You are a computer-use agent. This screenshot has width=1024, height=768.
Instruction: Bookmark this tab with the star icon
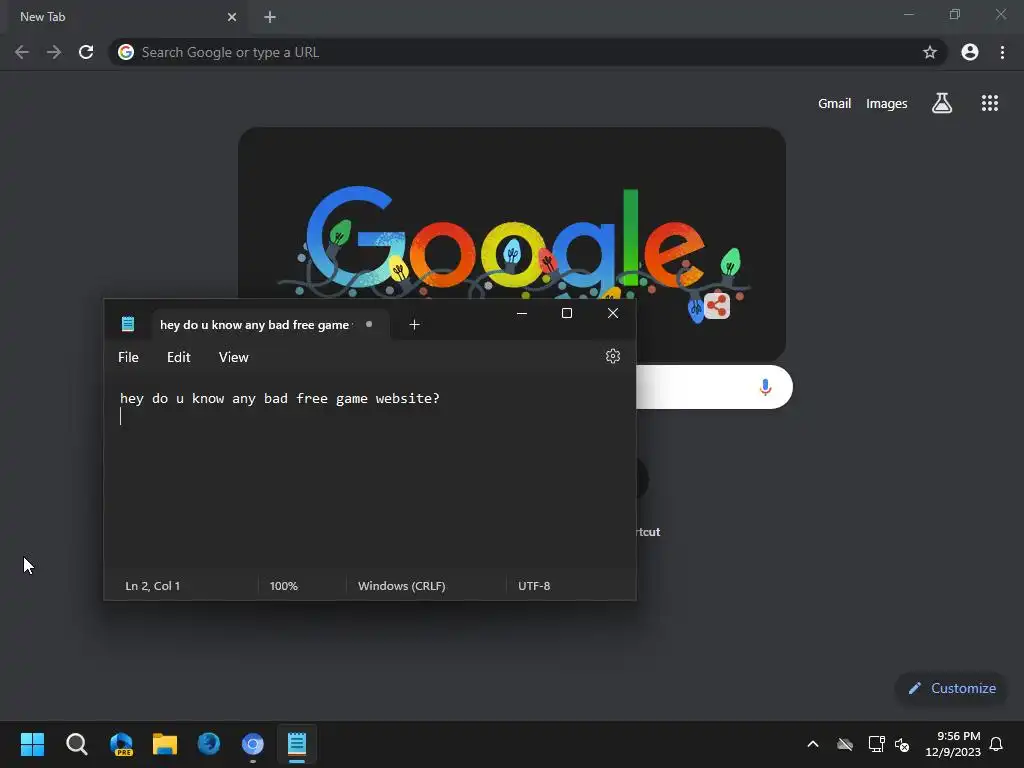tap(930, 52)
